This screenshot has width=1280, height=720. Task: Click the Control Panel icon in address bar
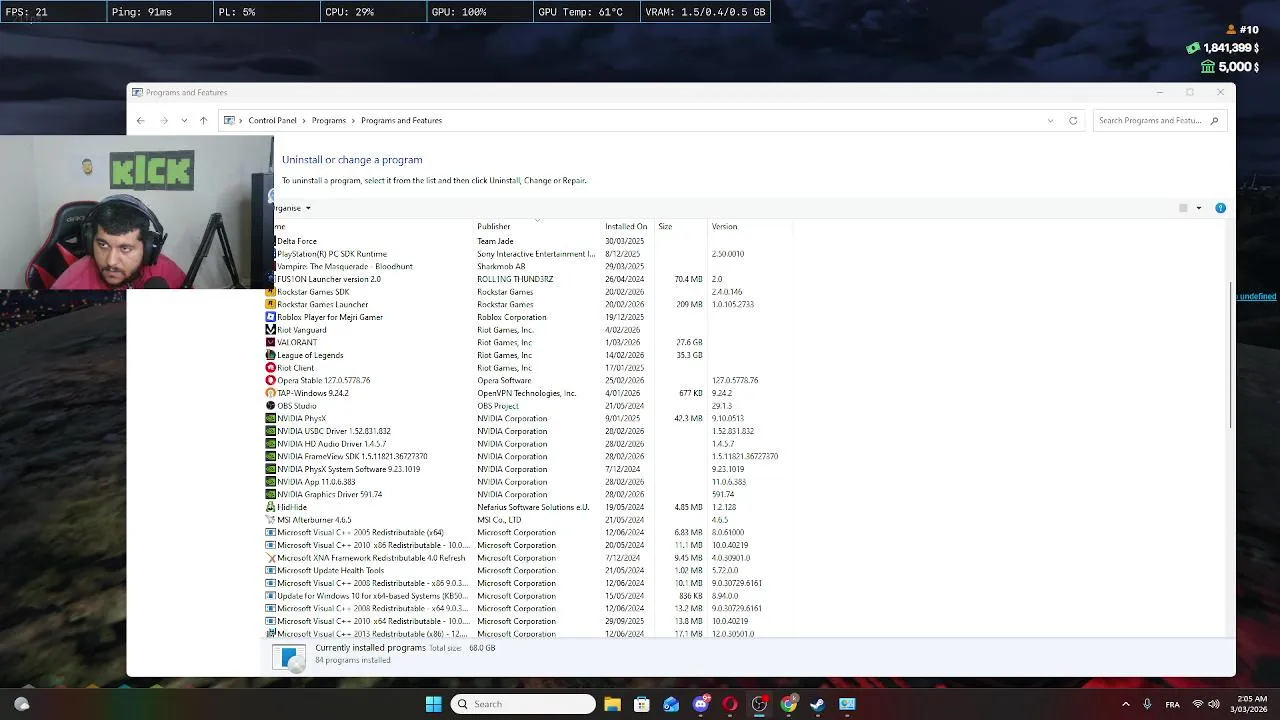(x=229, y=121)
